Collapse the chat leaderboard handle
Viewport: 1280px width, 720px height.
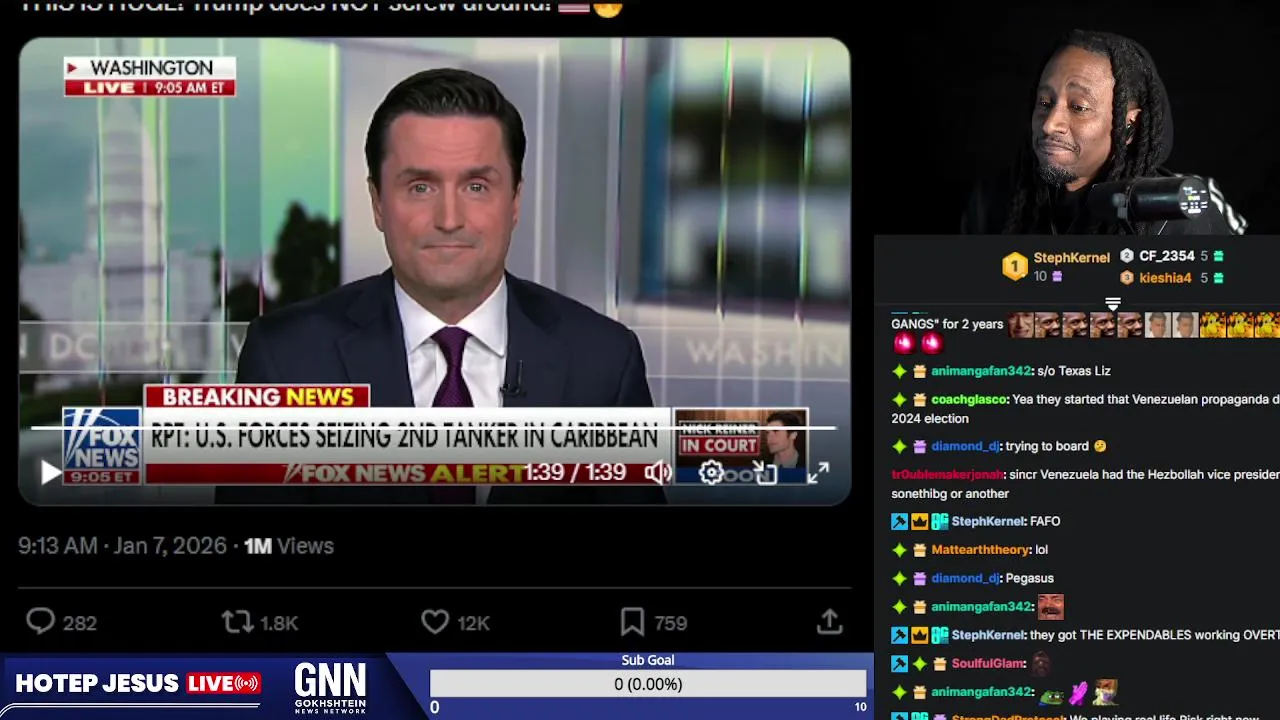[1112, 303]
